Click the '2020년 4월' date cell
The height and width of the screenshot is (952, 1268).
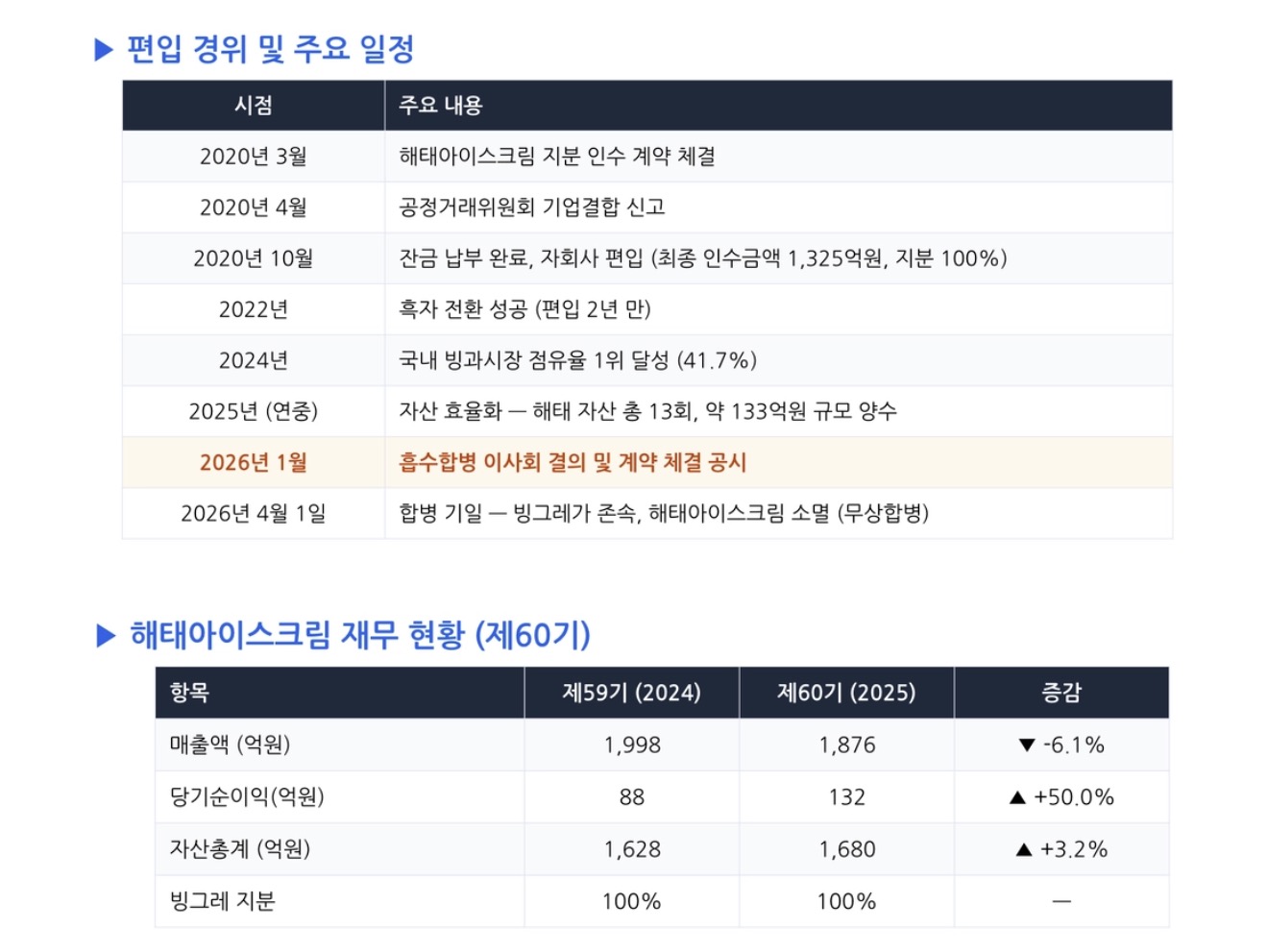point(254,207)
